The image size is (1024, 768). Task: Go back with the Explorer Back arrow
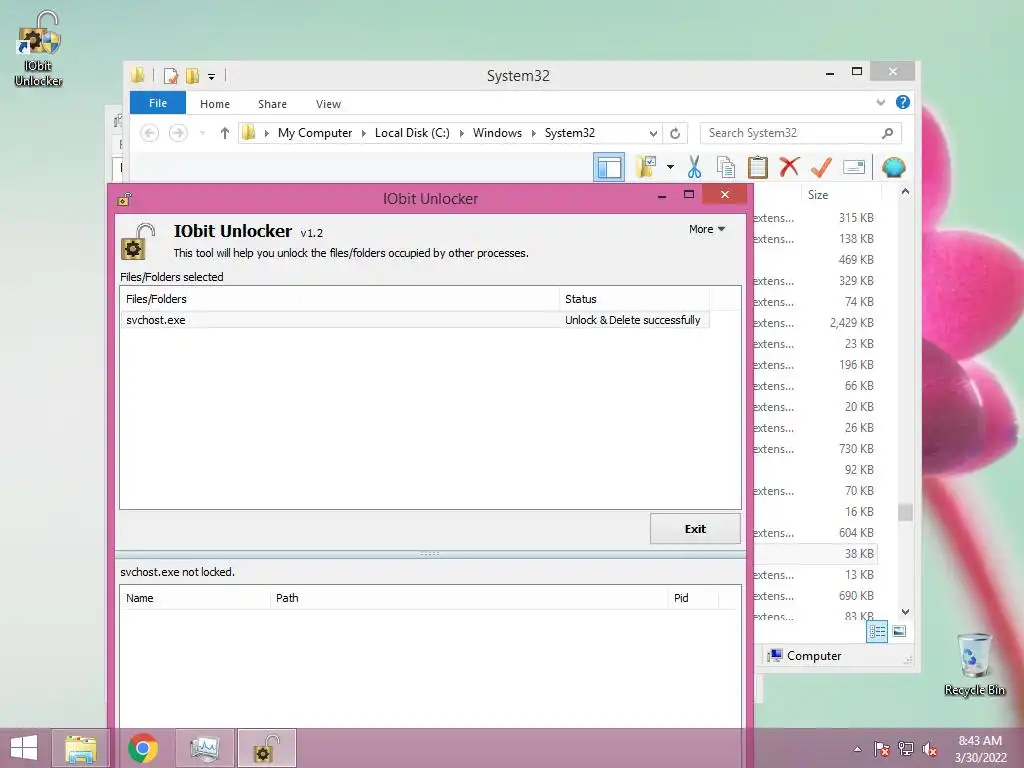point(150,133)
